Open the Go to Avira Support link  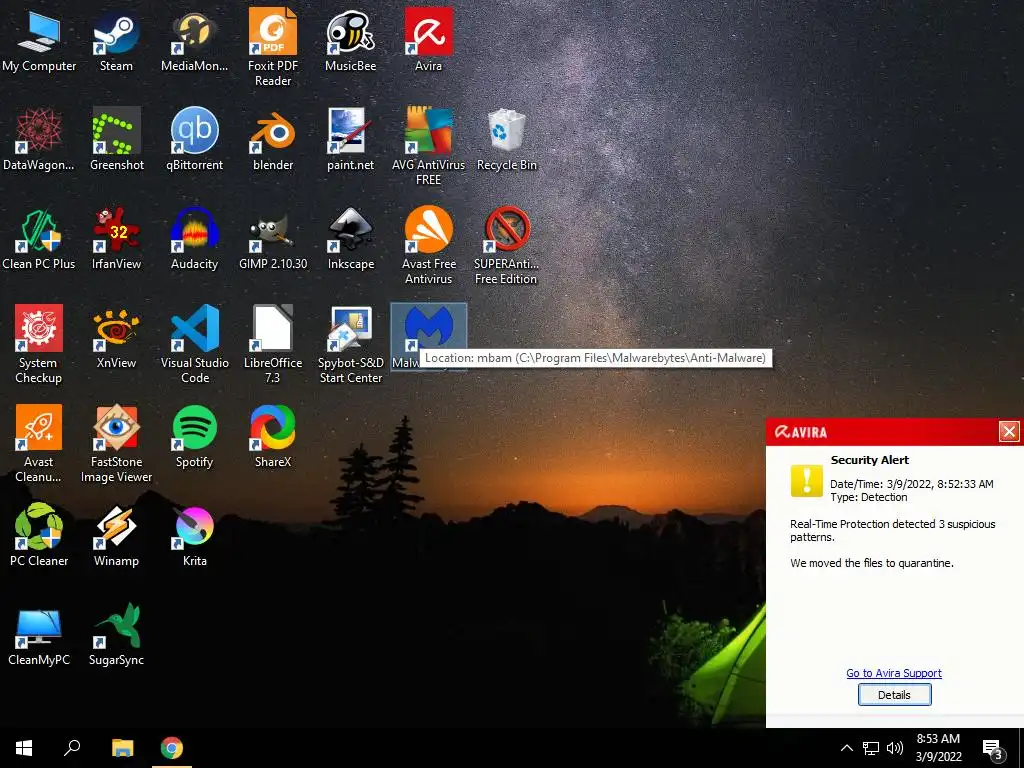[x=894, y=673]
